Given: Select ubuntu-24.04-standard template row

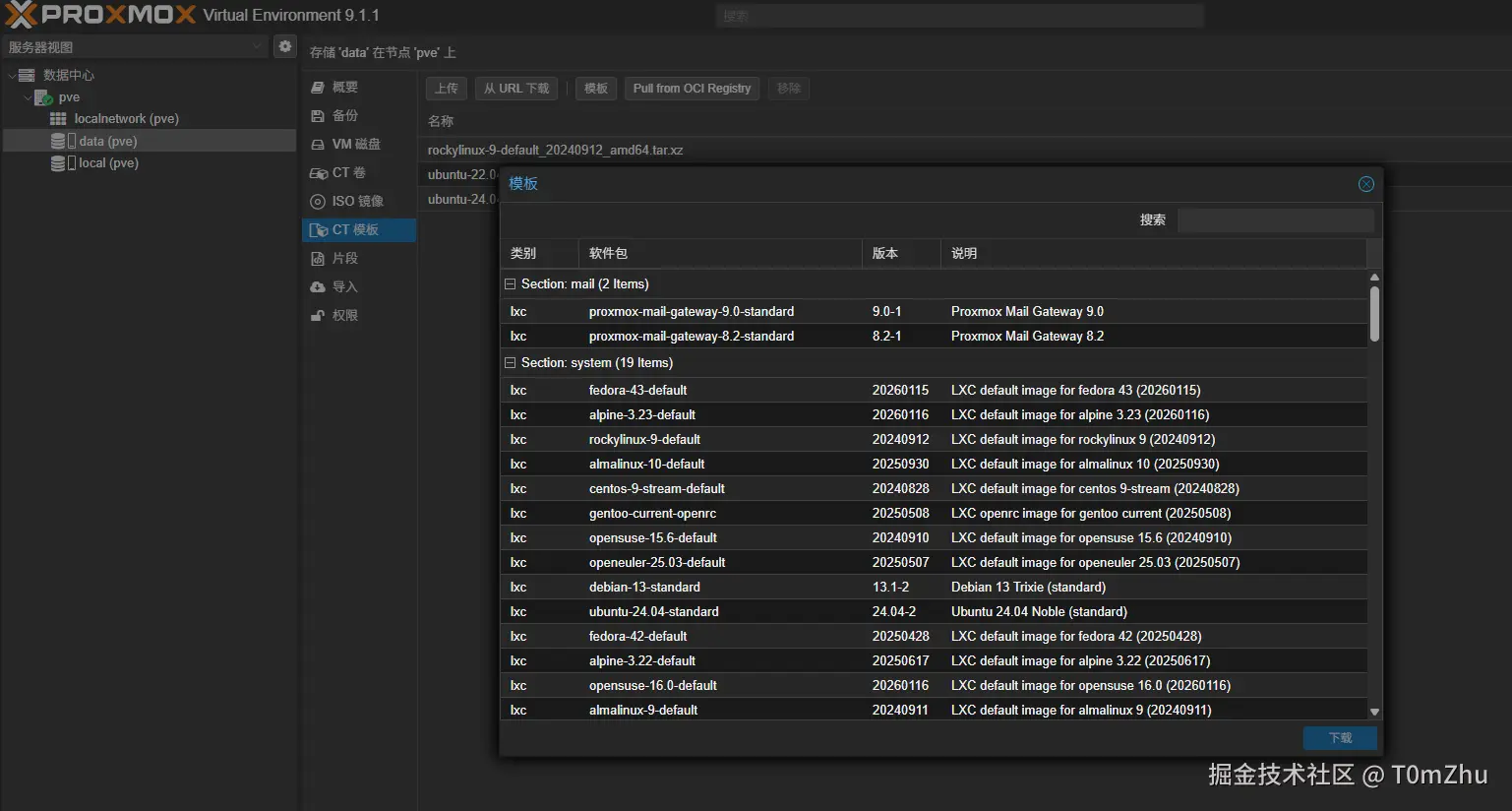Looking at the screenshot, I should pos(935,612).
